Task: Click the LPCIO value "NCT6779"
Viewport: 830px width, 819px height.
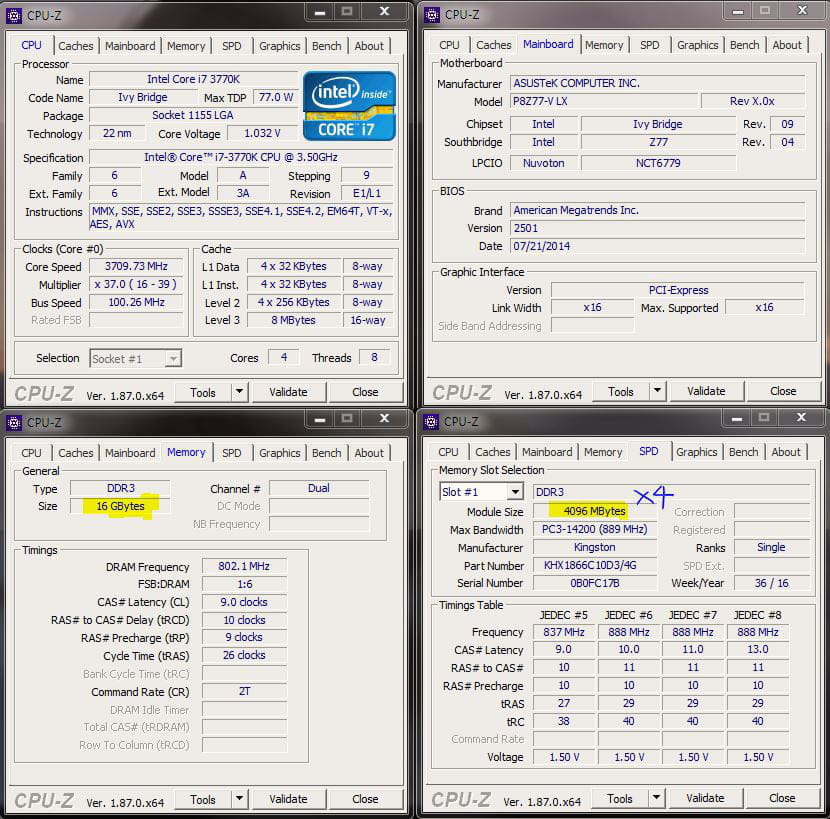Action: (658, 163)
